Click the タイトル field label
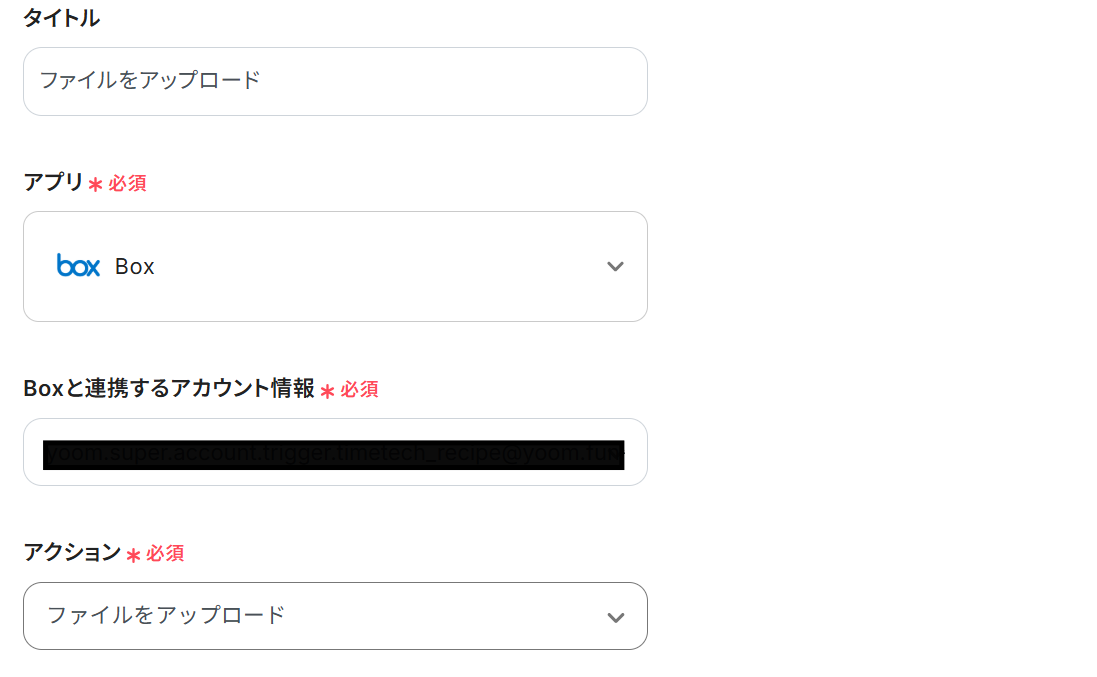1097x677 pixels. click(x=61, y=18)
